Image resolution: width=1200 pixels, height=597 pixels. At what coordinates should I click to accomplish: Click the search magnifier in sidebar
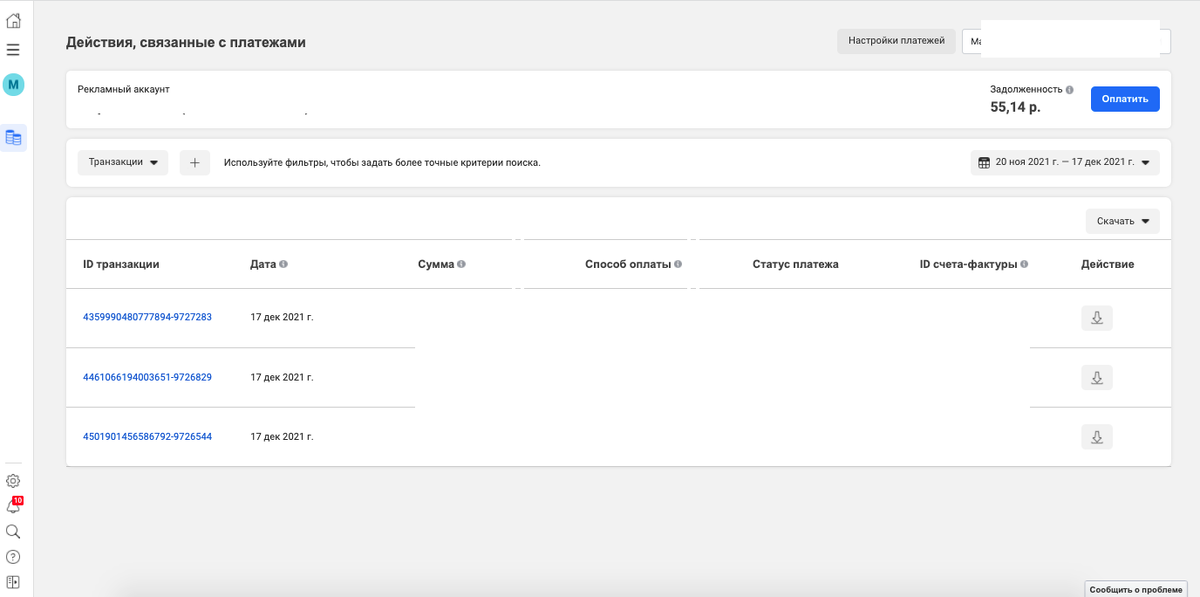point(13,532)
